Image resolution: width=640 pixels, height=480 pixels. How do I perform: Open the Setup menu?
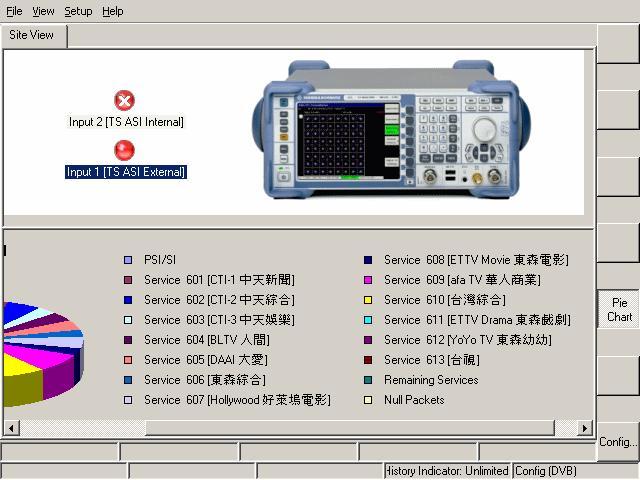78,11
